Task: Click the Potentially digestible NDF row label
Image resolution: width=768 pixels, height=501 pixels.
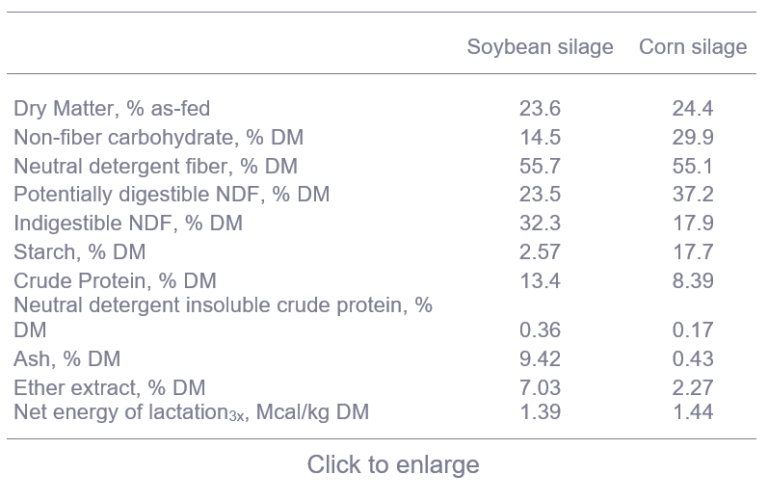Action: [171, 194]
